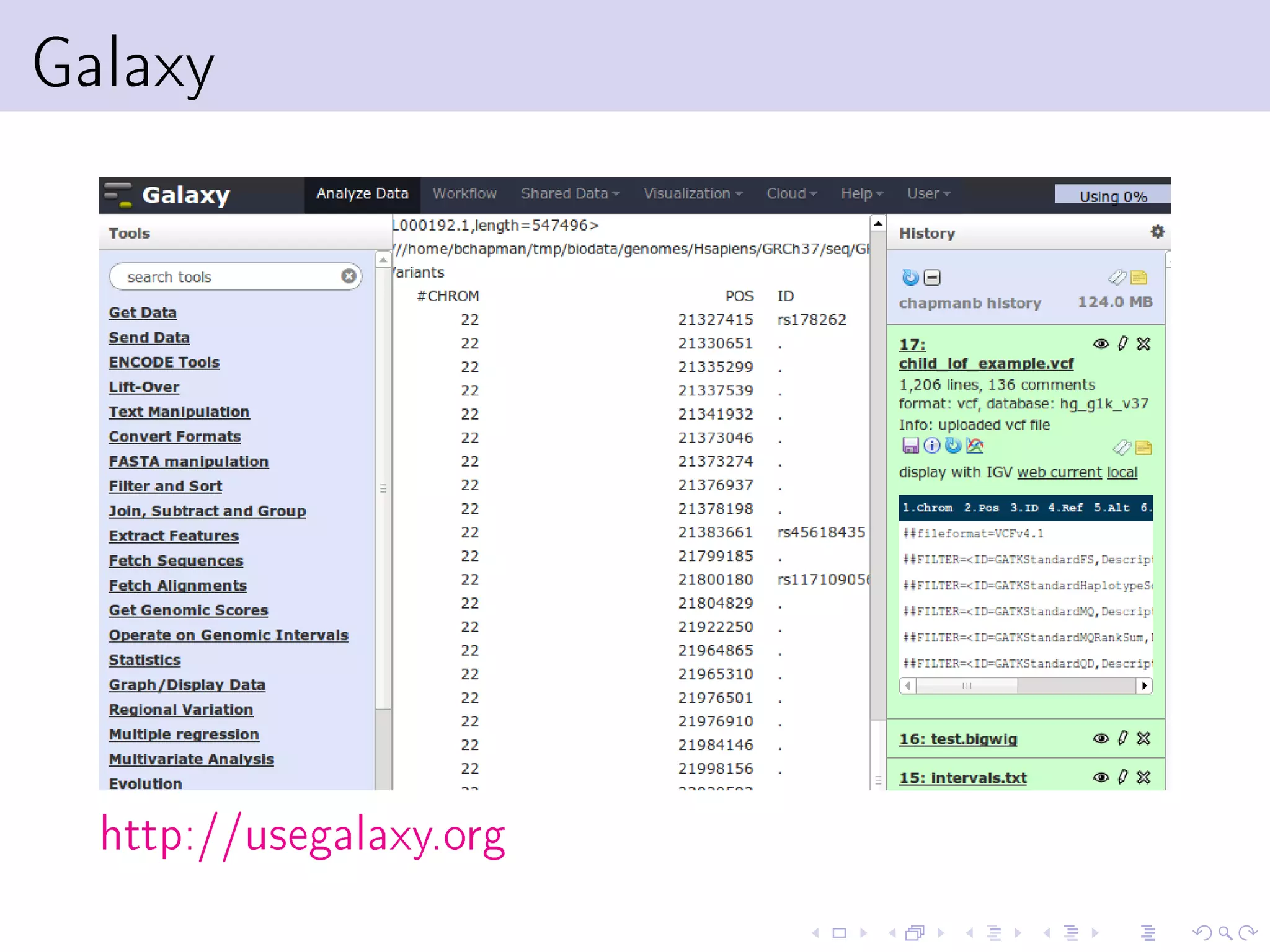Delete the 16: test.bigwig dataset
Screen dimensions: 1270x952
(x=1143, y=738)
